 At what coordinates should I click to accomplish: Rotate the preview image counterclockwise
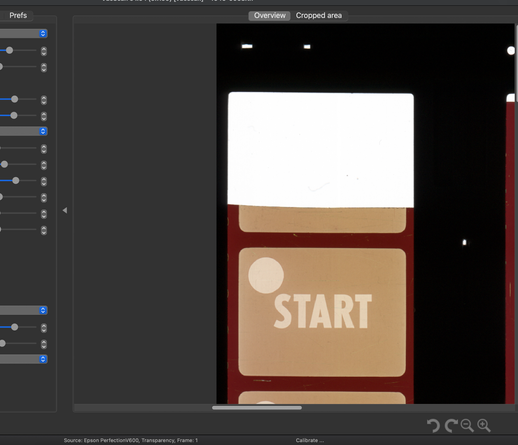click(x=433, y=426)
